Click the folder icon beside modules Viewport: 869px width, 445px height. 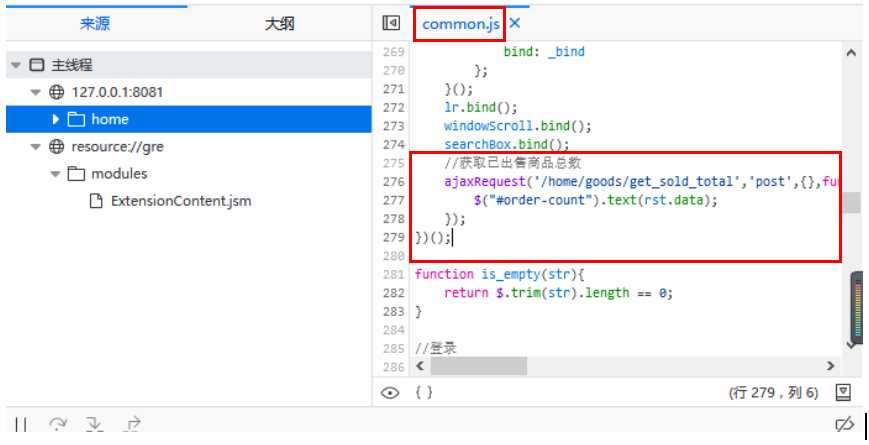pos(76,174)
